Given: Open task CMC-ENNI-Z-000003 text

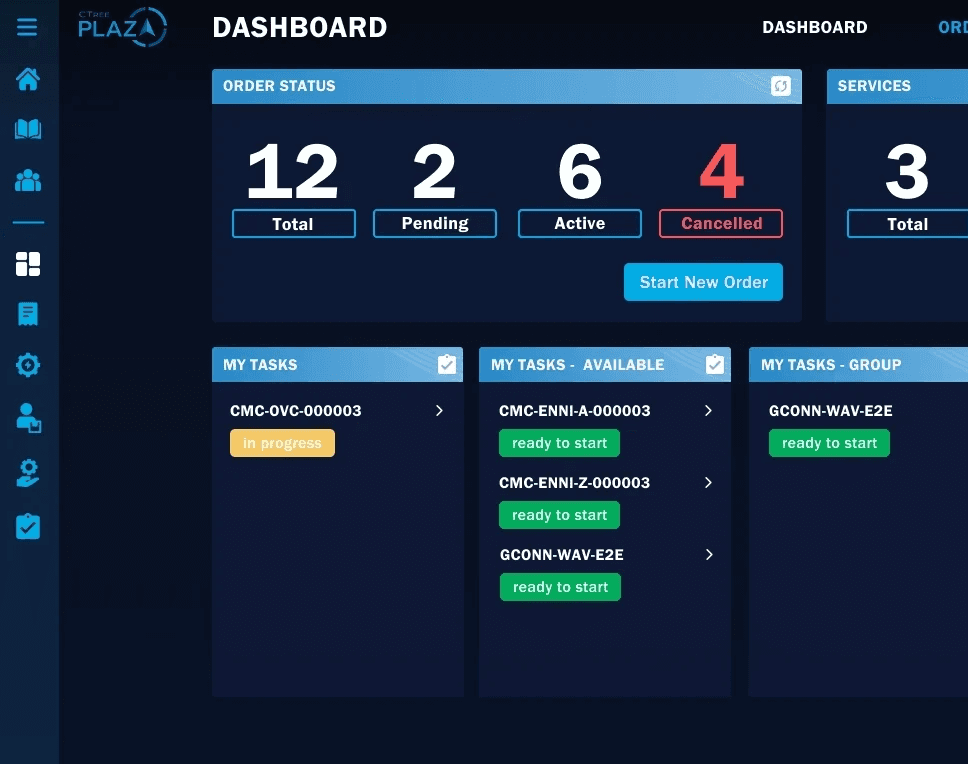Looking at the screenshot, I should tap(575, 483).
